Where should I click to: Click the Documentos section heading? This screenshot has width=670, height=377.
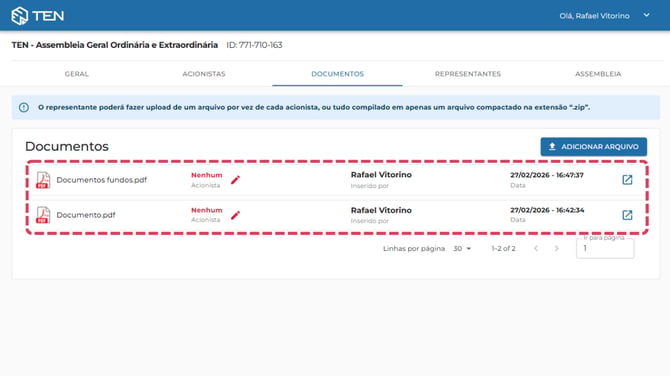point(67,146)
